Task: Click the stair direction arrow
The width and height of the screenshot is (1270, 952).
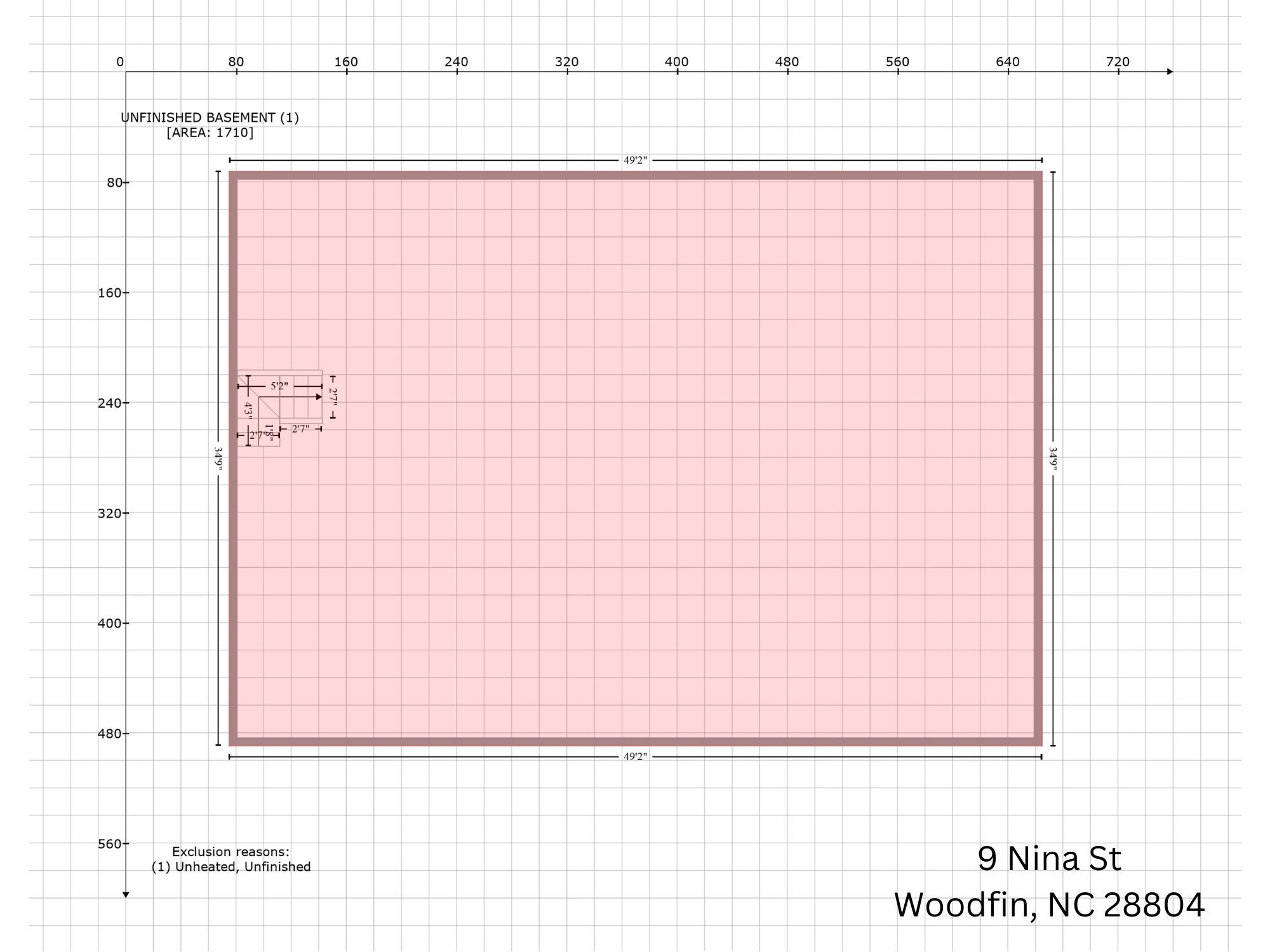Action: click(x=318, y=397)
